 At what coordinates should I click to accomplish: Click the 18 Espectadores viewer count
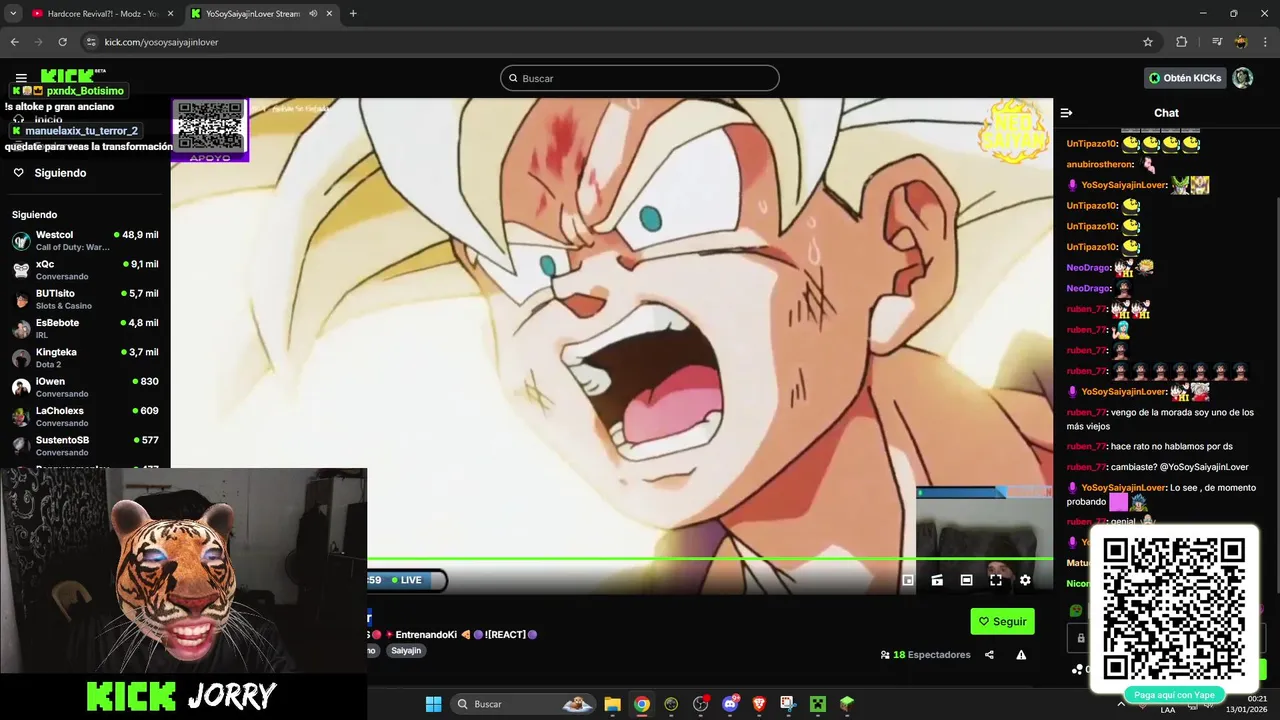coord(926,655)
